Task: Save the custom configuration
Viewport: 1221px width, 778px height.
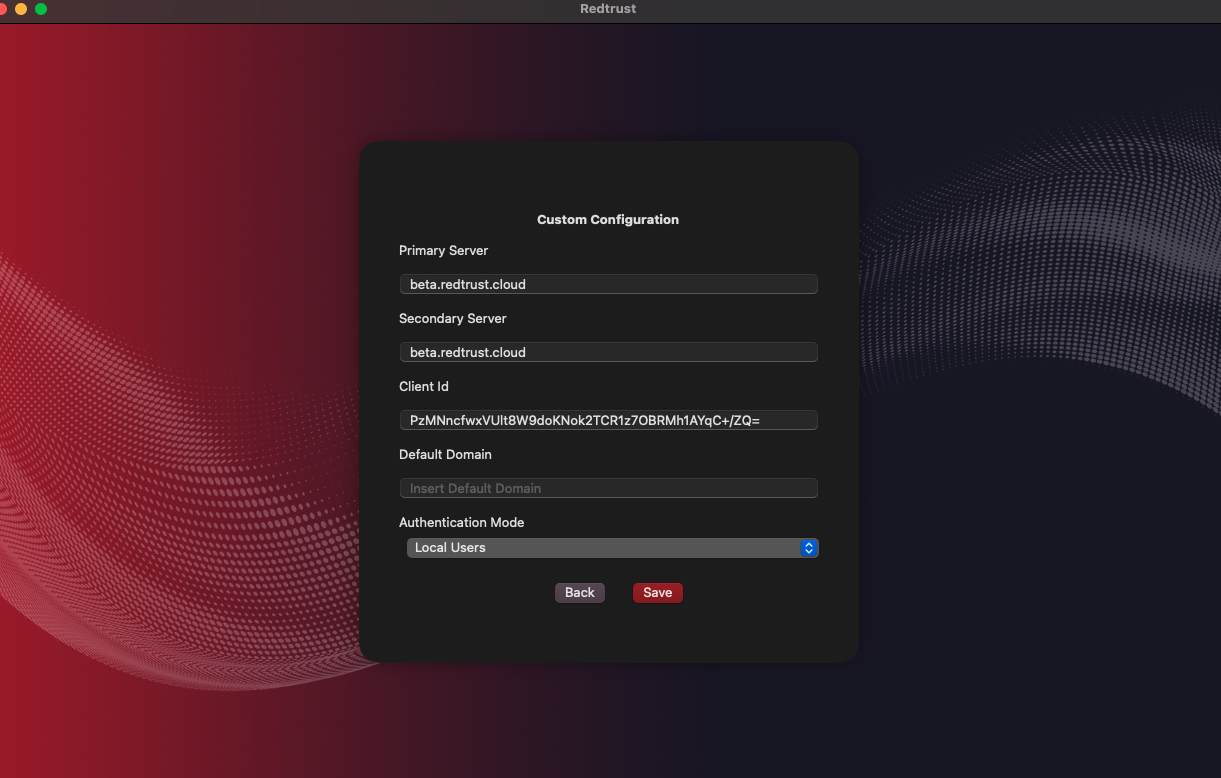Action: [x=657, y=593]
